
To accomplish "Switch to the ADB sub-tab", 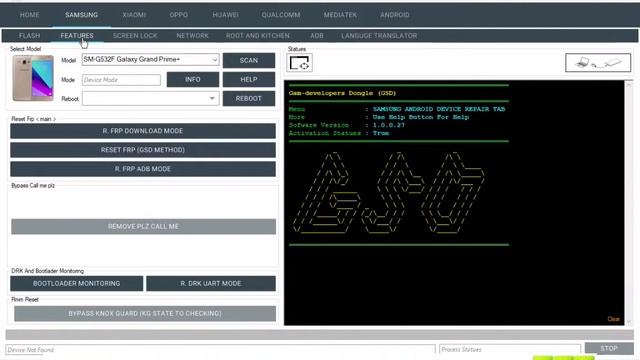I will [x=317, y=36].
